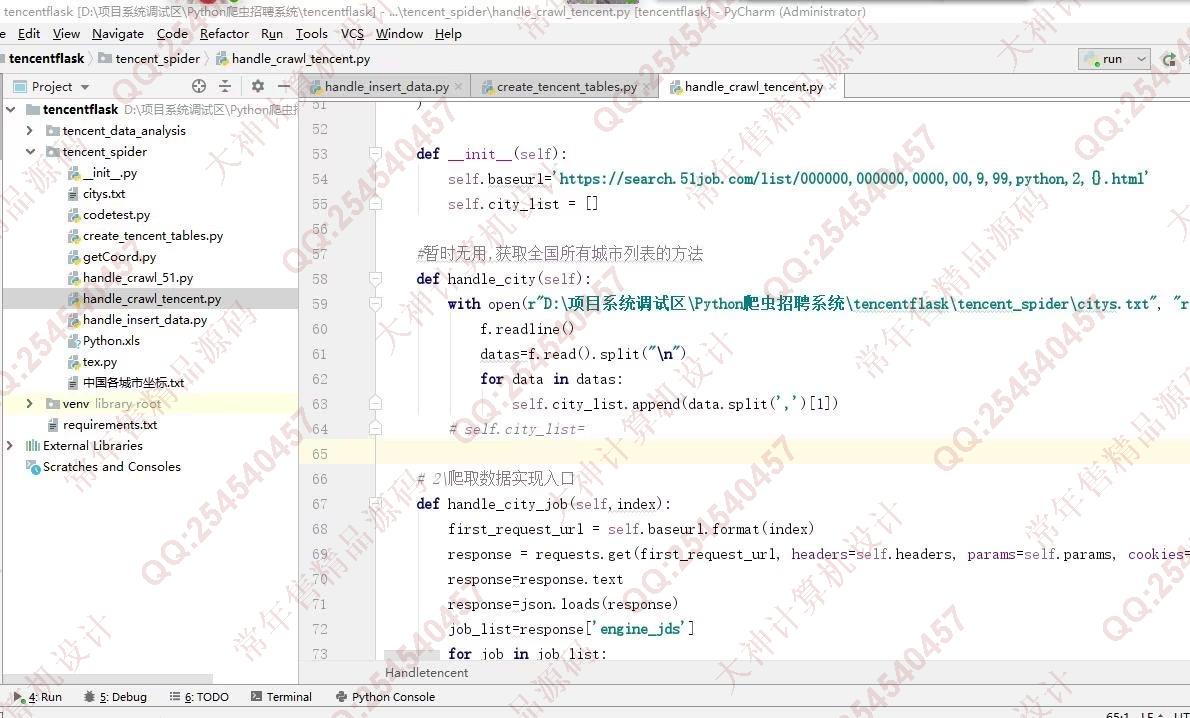Click the 51job URL string on line 54
Image resolution: width=1190 pixels, height=718 pixels.
tap(855, 179)
